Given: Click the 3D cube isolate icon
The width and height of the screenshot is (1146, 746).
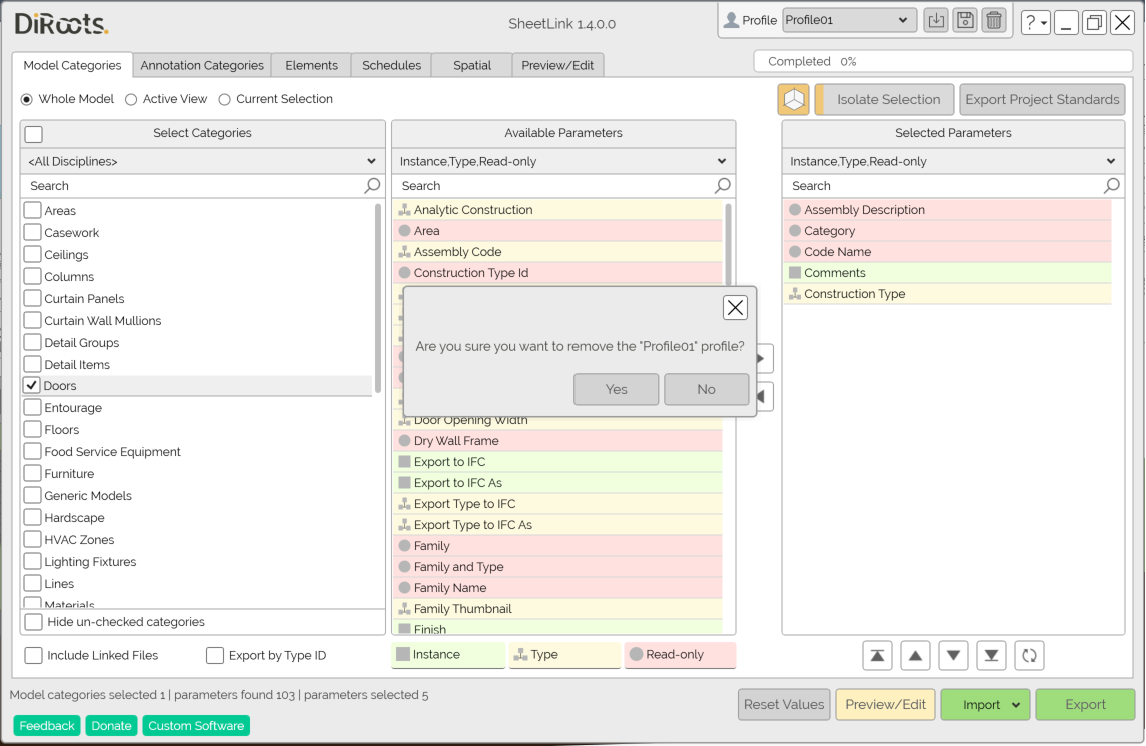Looking at the screenshot, I should [x=793, y=100].
